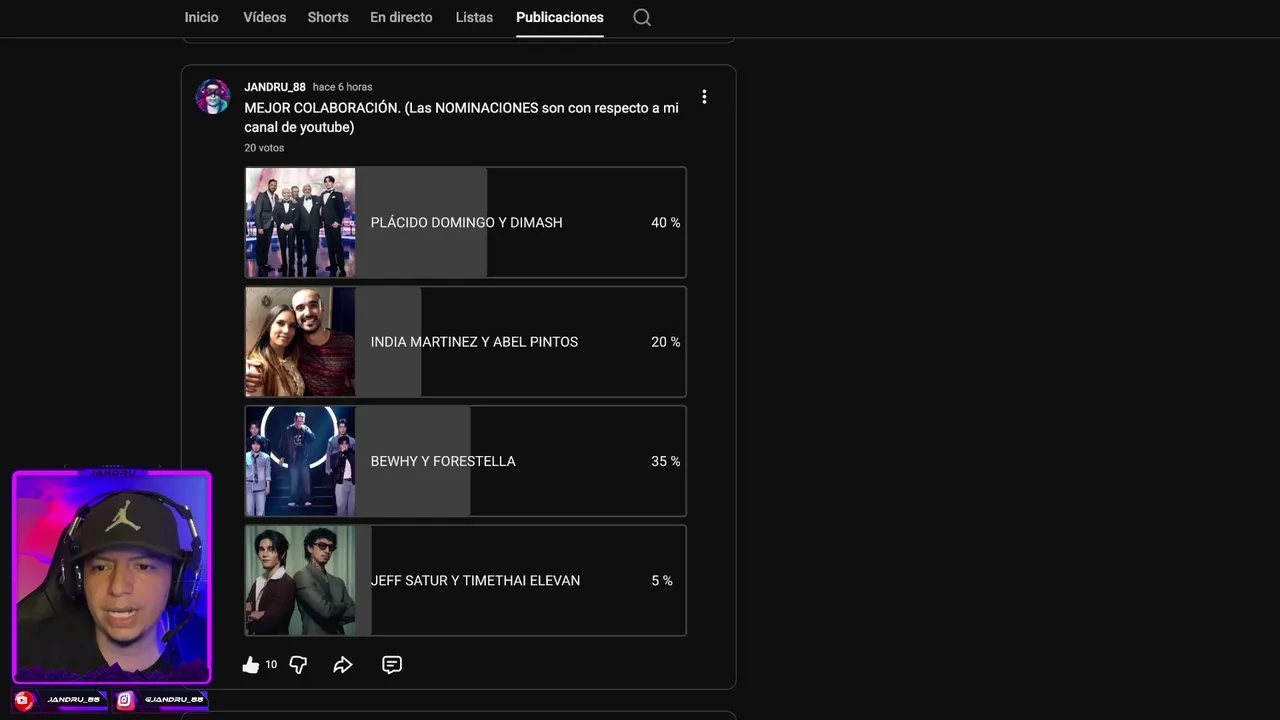Select the Publicaciones tab
1280x720 pixels.
tap(560, 17)
